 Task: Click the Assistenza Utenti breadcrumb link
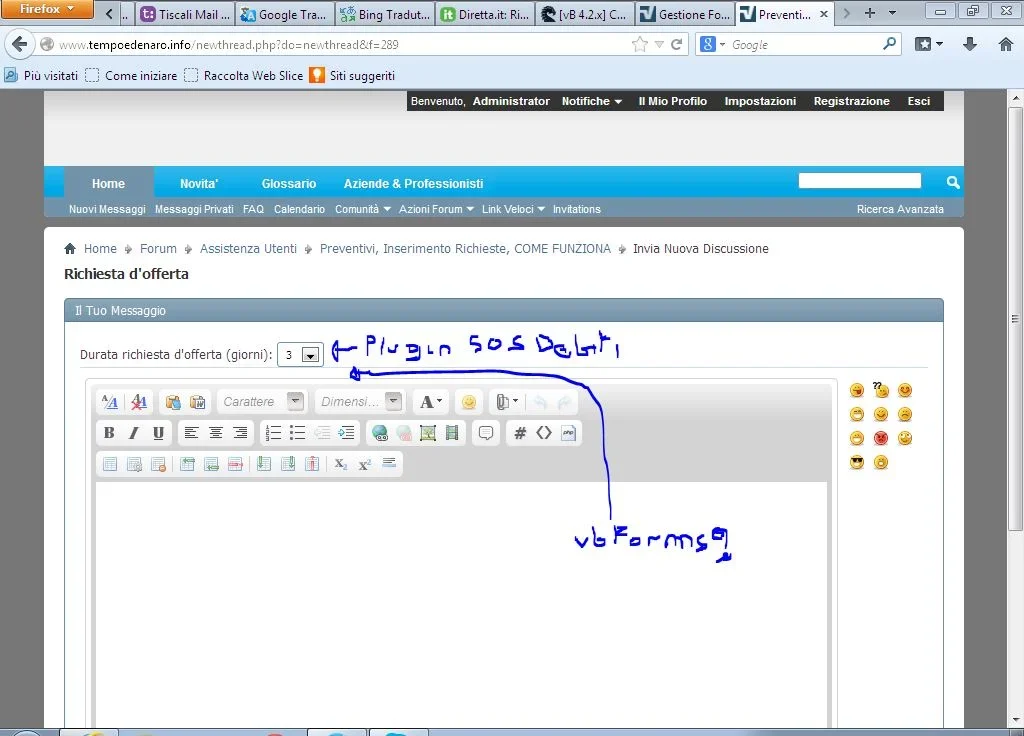248,249
